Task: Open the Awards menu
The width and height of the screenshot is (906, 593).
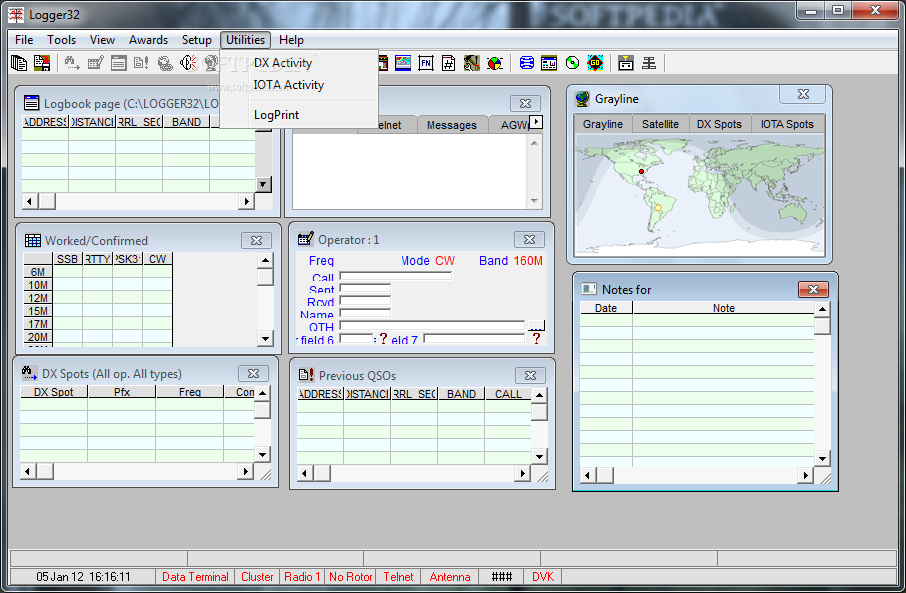Action: [148, 40]
